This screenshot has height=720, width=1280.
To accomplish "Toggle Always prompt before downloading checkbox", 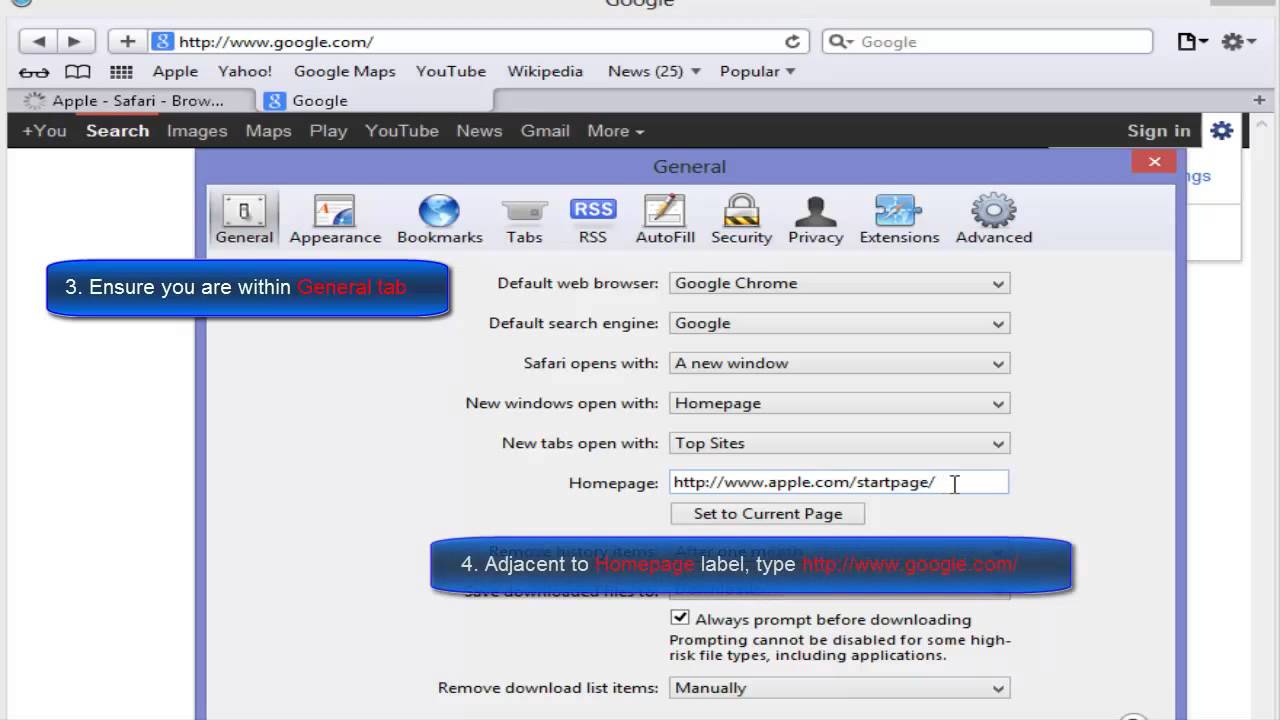I will (680, 618).
